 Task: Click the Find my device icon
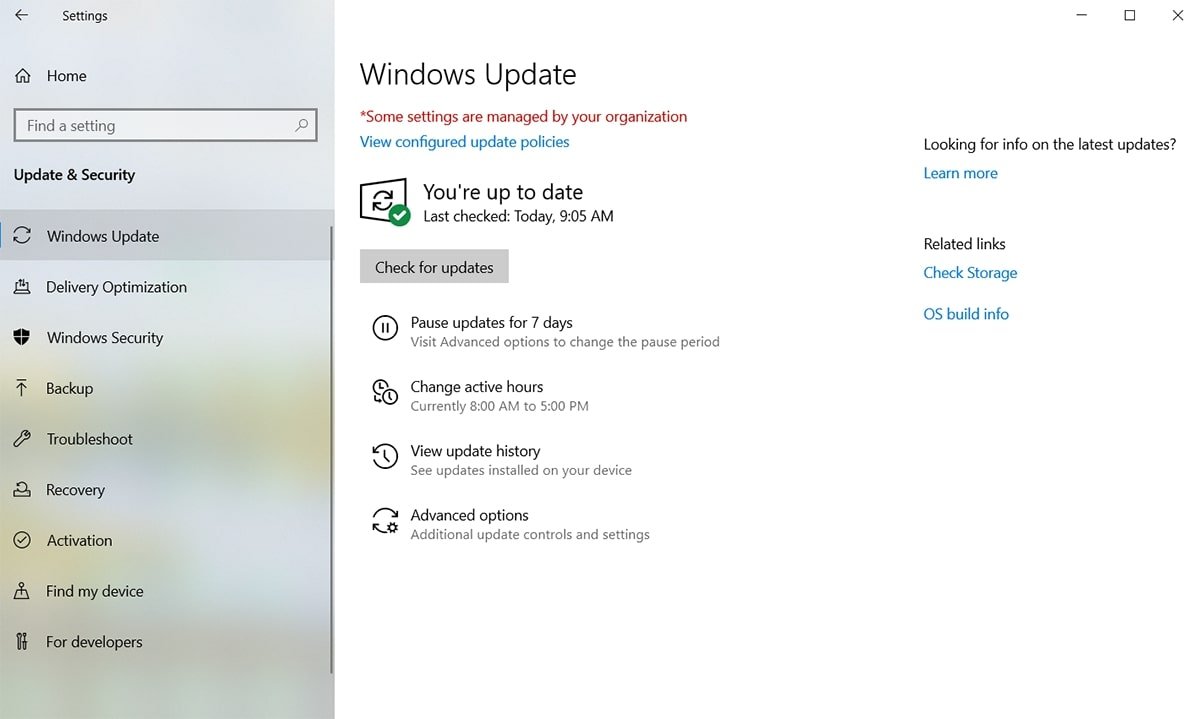pyautogui.click(x=22, y=592)
